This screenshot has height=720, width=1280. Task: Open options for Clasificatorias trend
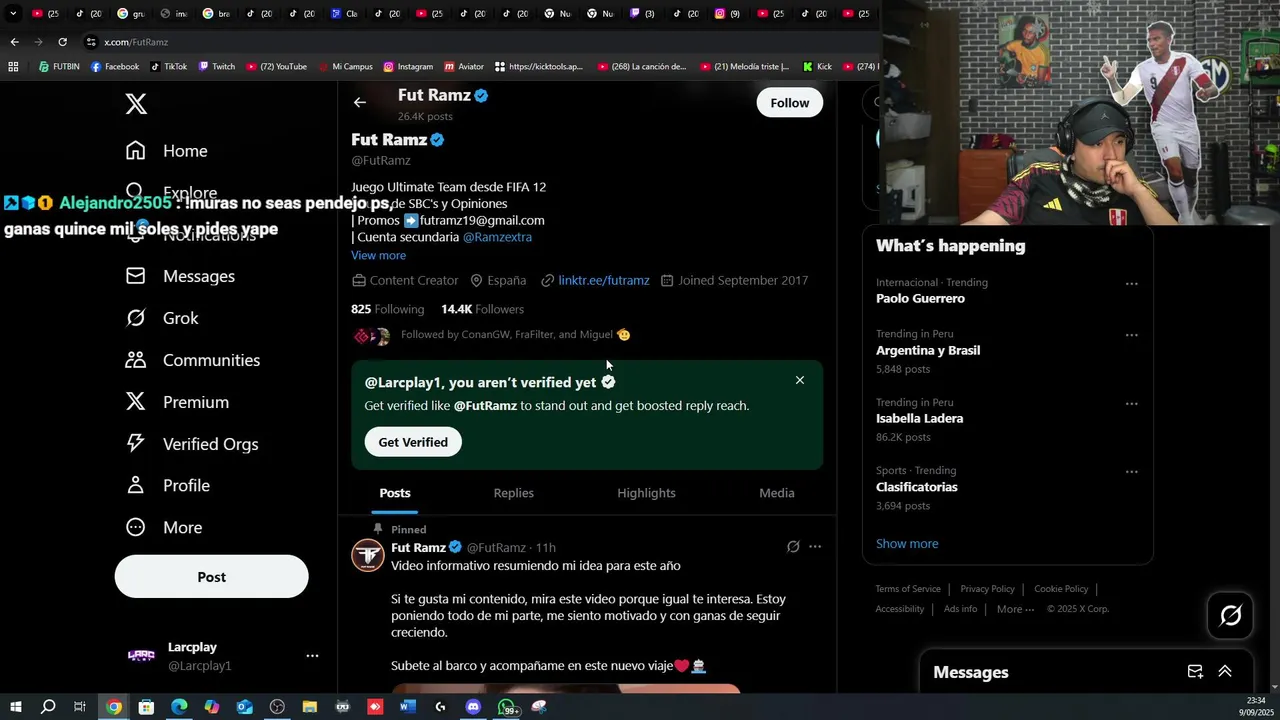coord(1132,472)
